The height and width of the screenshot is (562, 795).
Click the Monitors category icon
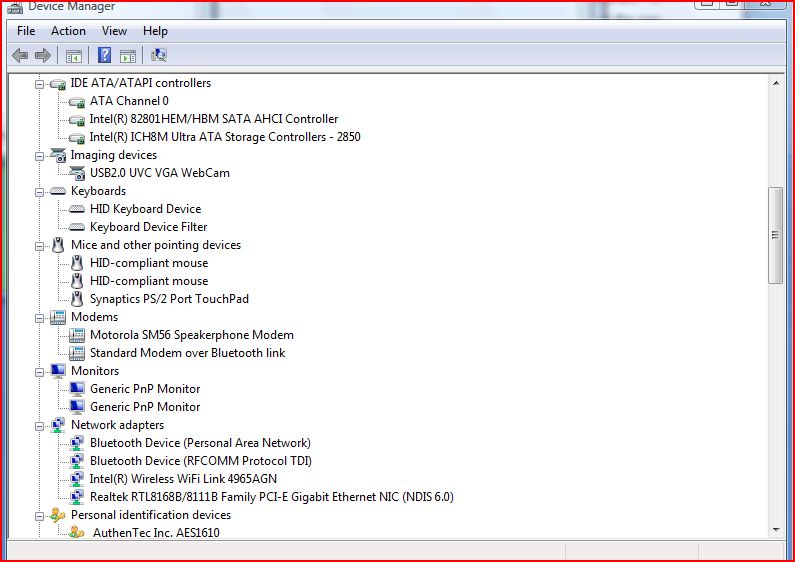(58, 371)
